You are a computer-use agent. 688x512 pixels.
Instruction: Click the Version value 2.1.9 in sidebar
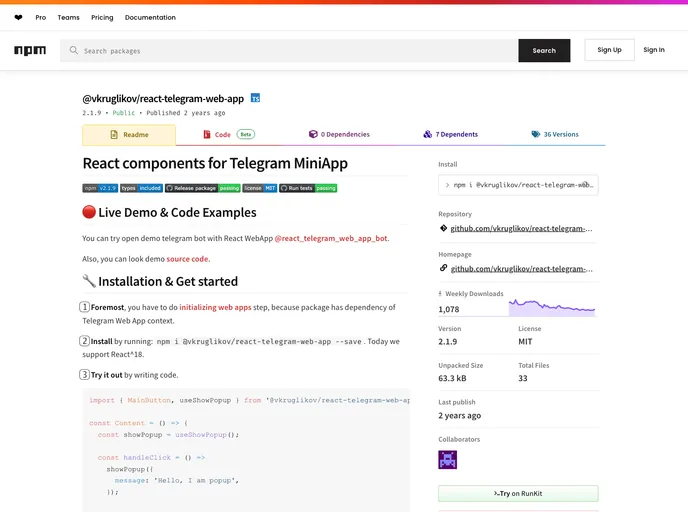pyautogui.click(x=448, y=342)
